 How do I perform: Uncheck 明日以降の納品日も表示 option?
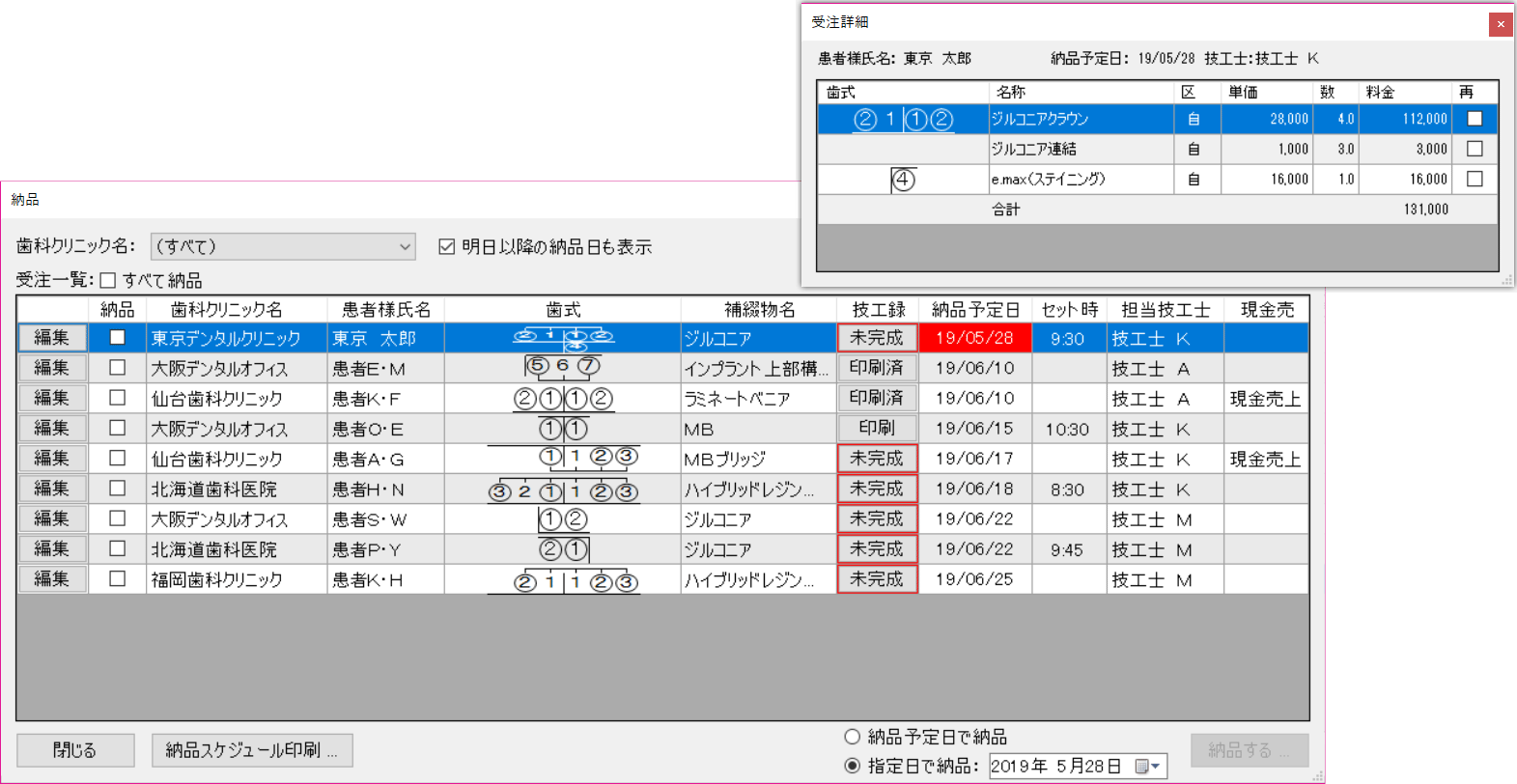tap(446, 247)
